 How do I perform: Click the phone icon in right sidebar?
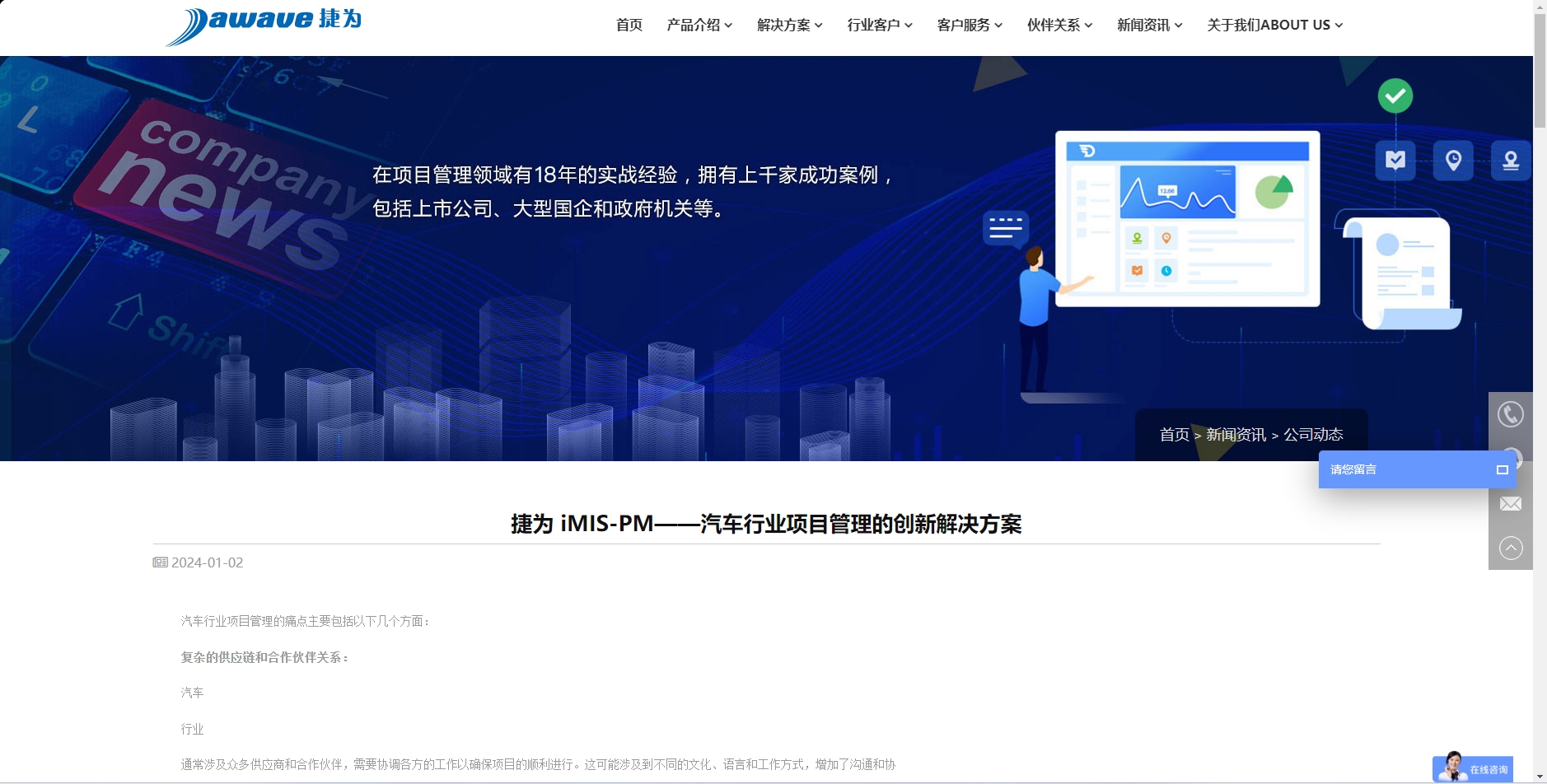tap(1511, 414)
